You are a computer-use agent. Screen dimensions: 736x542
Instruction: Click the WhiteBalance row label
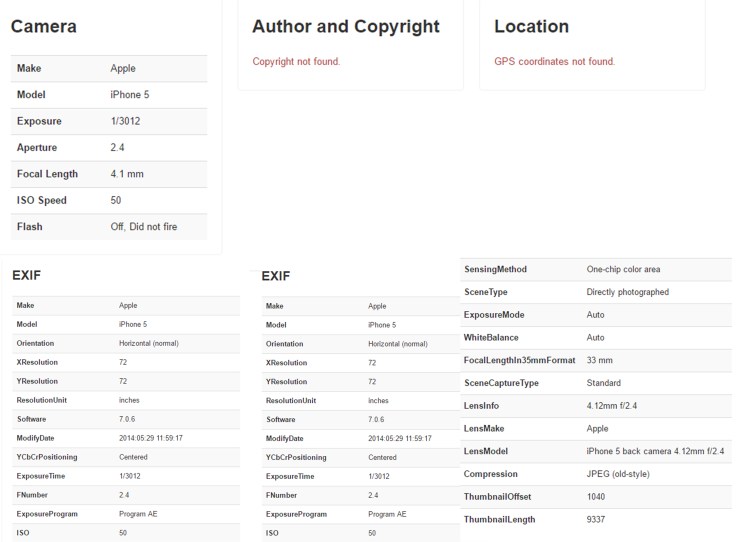(x=491, y=338)
